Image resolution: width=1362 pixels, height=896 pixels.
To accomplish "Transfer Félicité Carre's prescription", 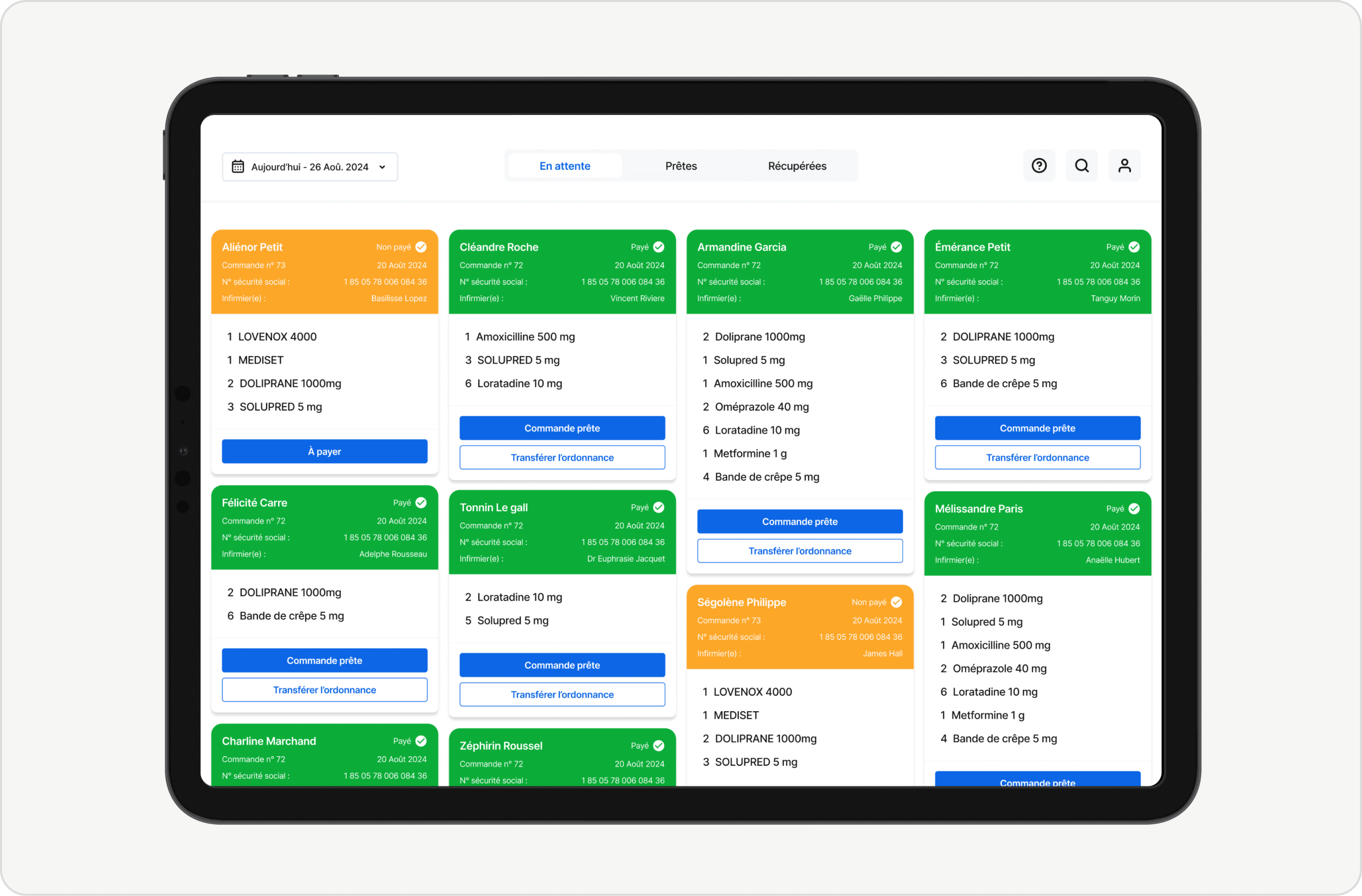I will pos(324,690).
